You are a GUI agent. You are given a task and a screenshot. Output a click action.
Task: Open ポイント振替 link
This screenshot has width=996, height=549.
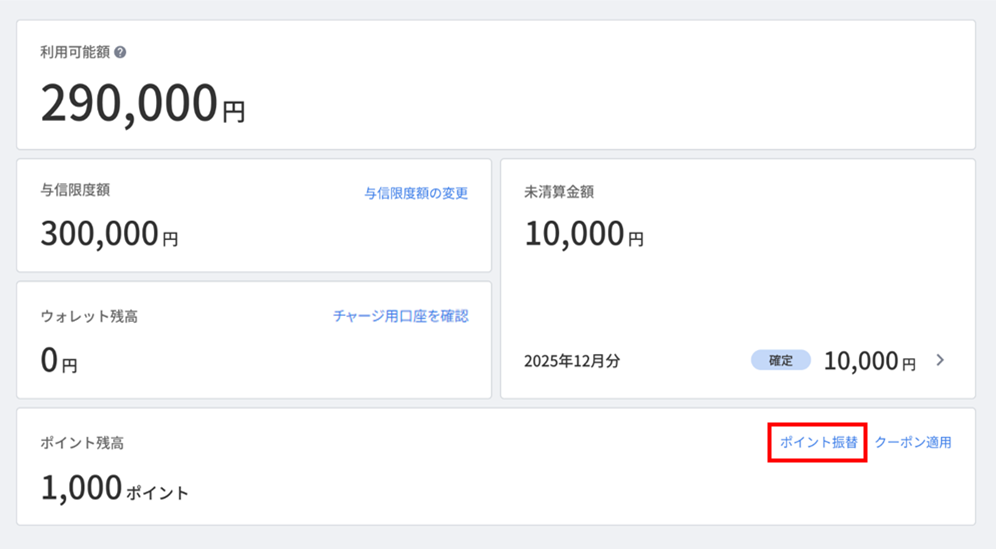point(818,442)
